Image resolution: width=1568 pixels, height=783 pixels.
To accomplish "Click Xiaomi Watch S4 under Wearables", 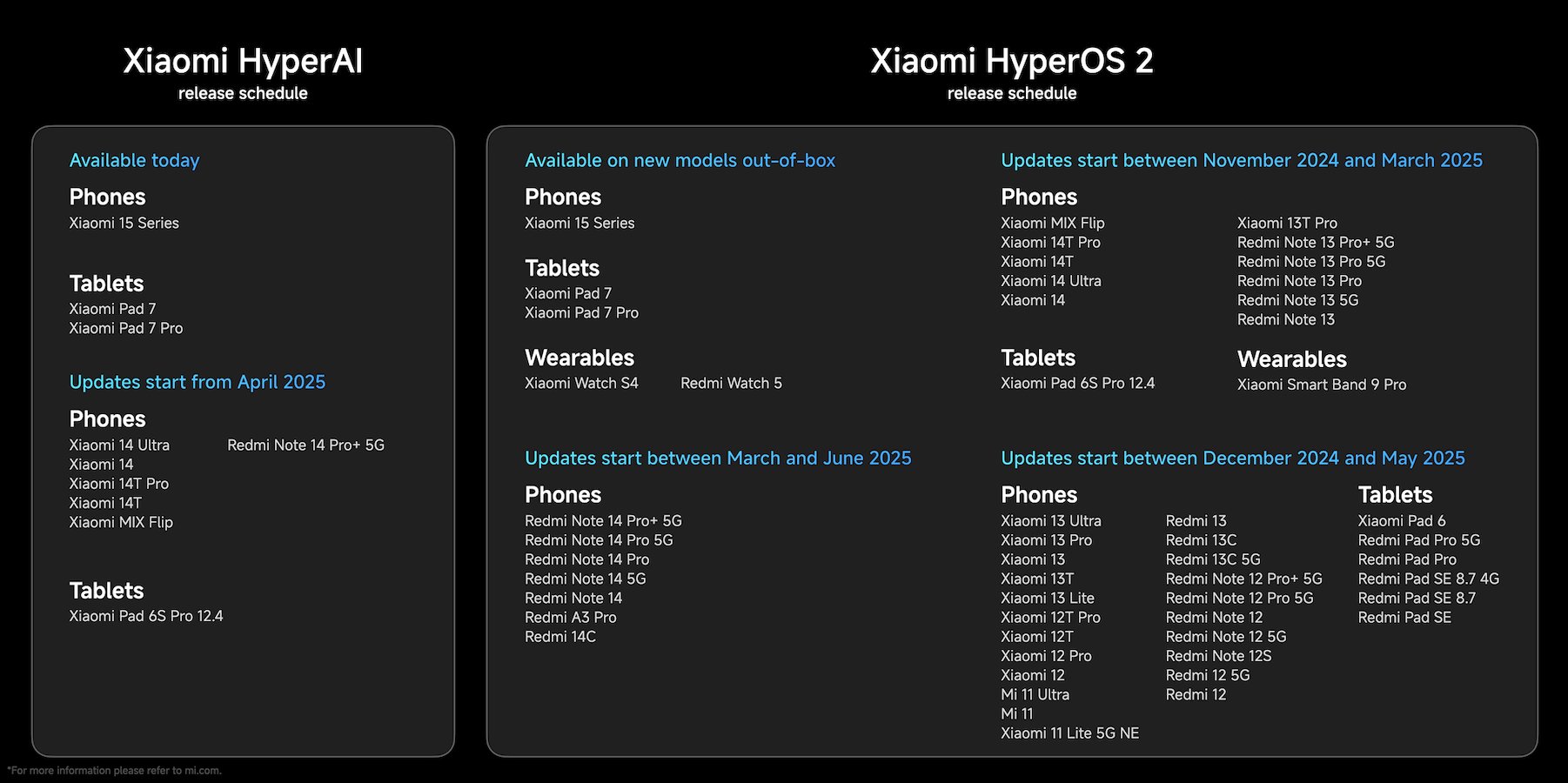I will (x=581, y=383).
